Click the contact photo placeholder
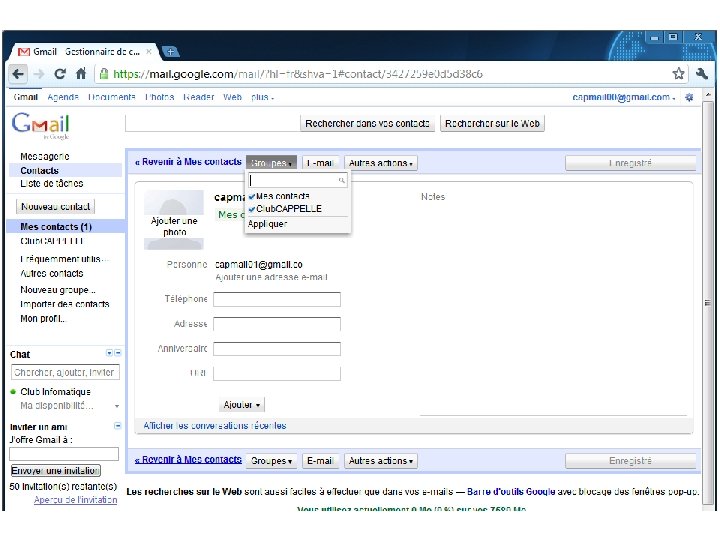 (x=174, y=219)
